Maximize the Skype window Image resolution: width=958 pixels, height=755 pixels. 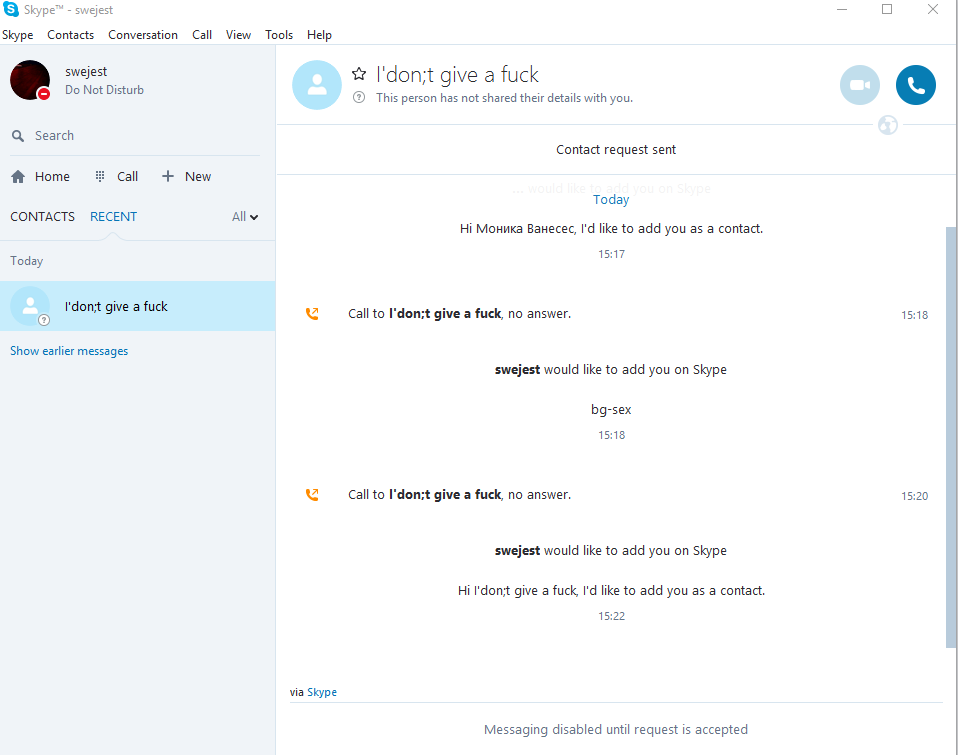pyautogui.click(x=887, y=9)
